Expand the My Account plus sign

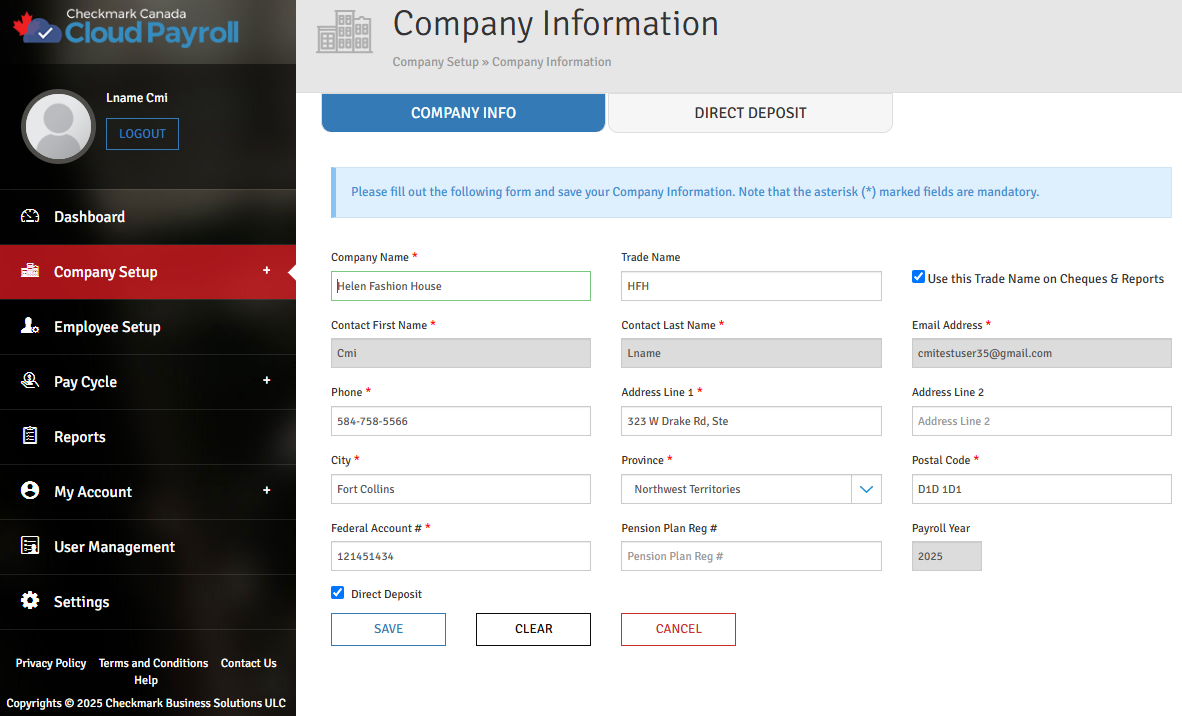[266, 491]
